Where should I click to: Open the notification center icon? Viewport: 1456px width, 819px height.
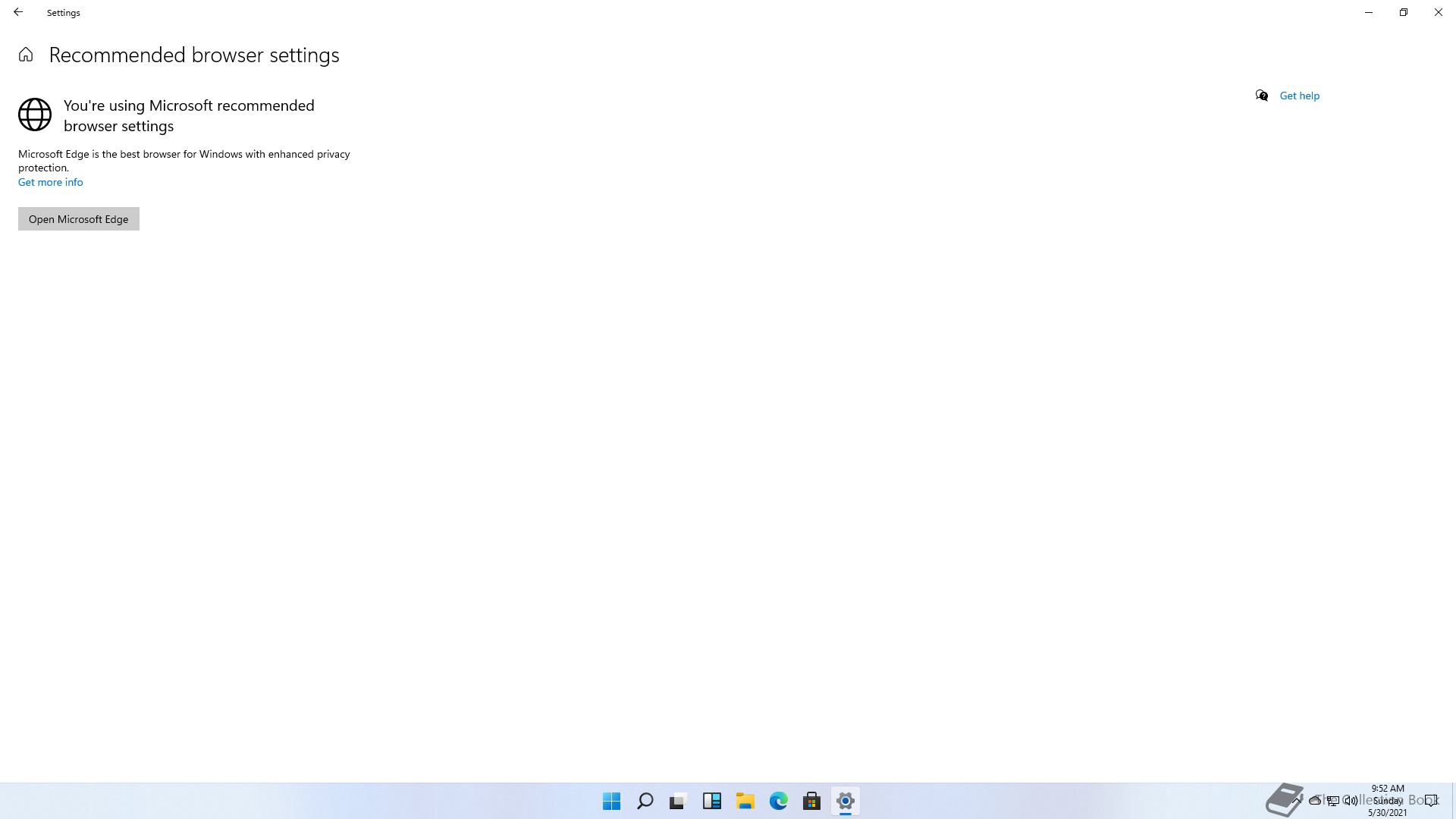click(x=1431, y=800)
